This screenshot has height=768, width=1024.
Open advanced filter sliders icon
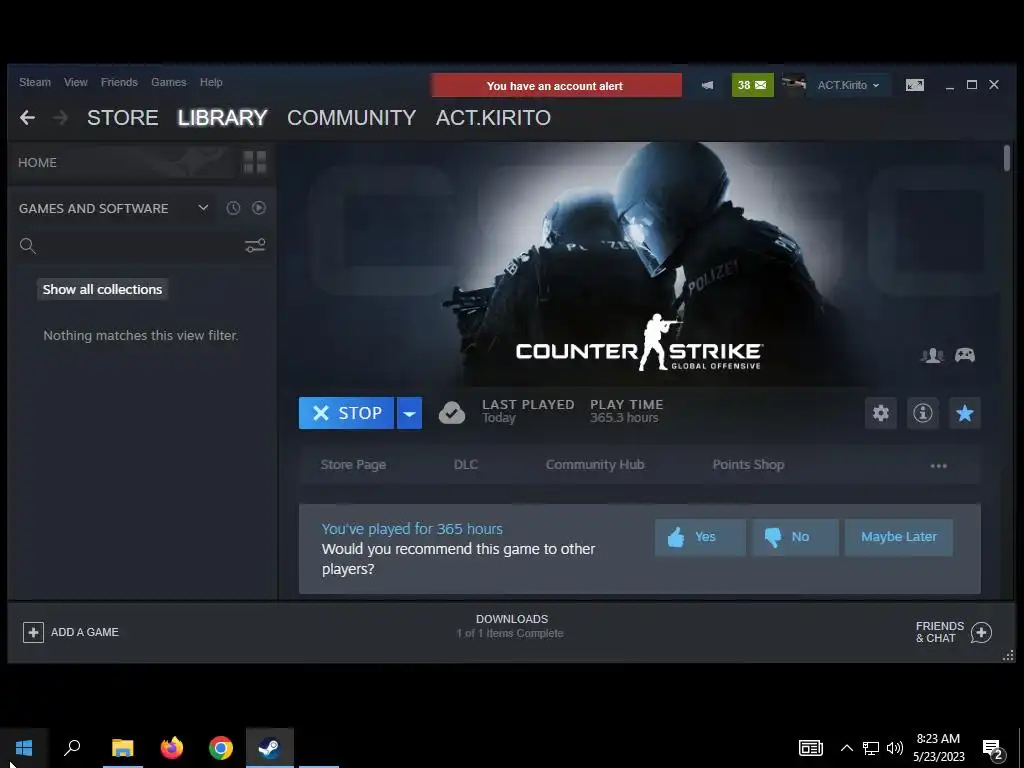(x=255, y=246)
